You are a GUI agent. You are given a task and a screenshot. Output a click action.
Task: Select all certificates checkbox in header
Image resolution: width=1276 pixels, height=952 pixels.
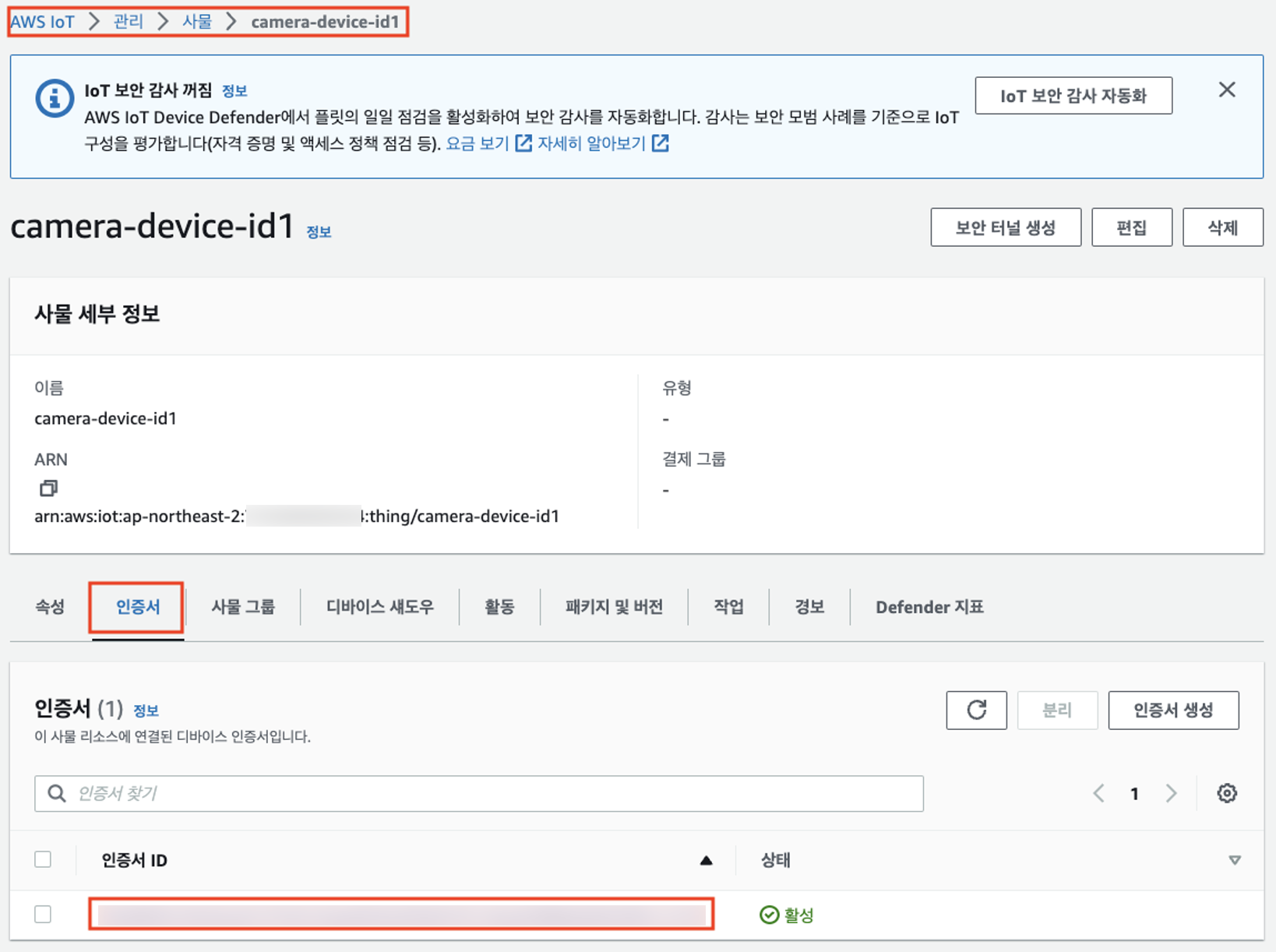(43, 859)
